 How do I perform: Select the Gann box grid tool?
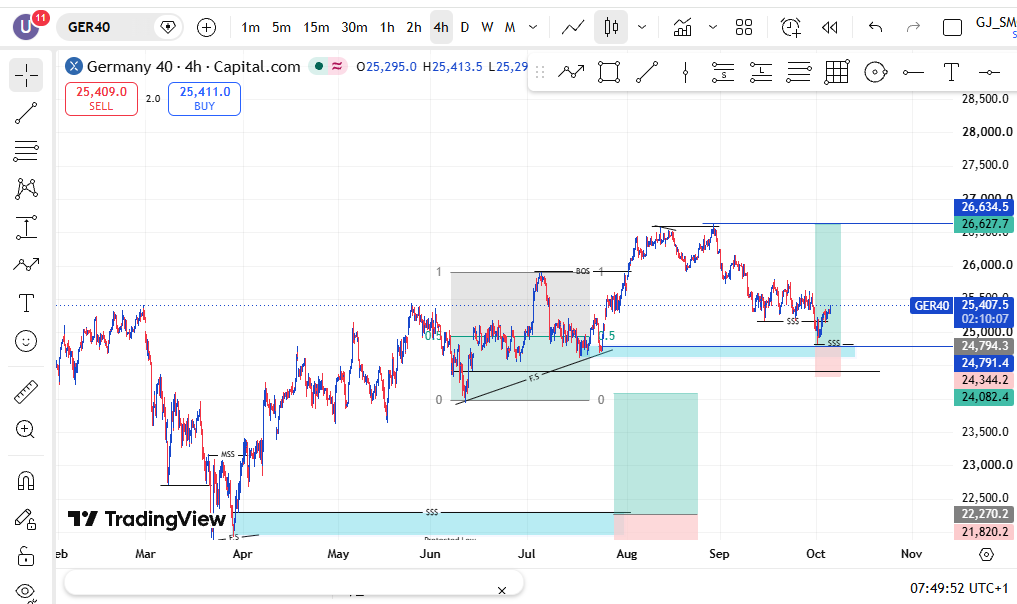(837, 72)
